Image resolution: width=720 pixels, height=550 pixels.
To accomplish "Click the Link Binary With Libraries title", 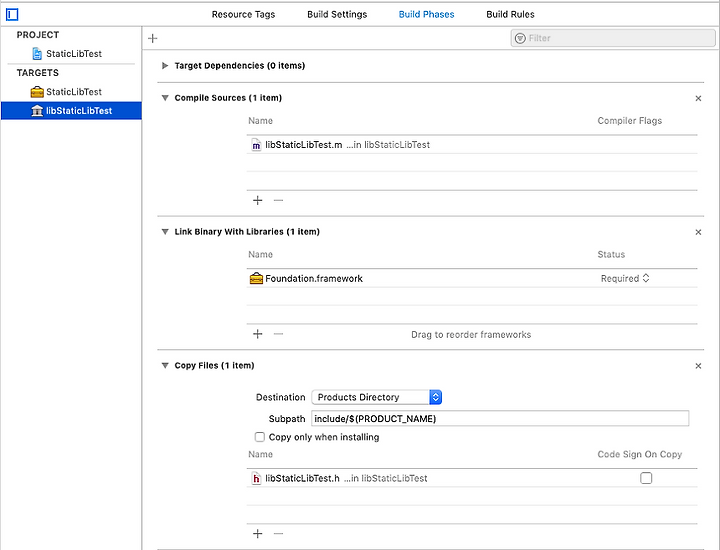I will [x=247, y=232].
